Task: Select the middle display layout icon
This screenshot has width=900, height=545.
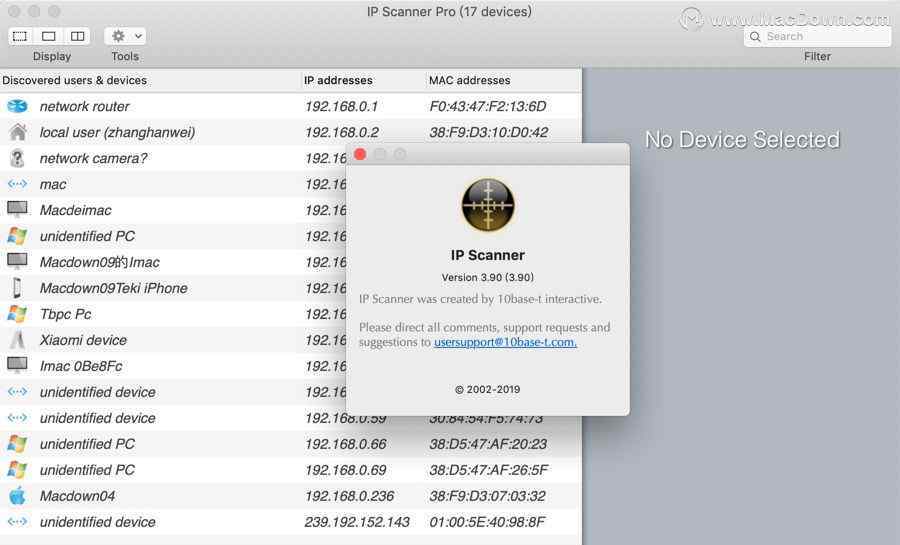Action: [49, 36]
